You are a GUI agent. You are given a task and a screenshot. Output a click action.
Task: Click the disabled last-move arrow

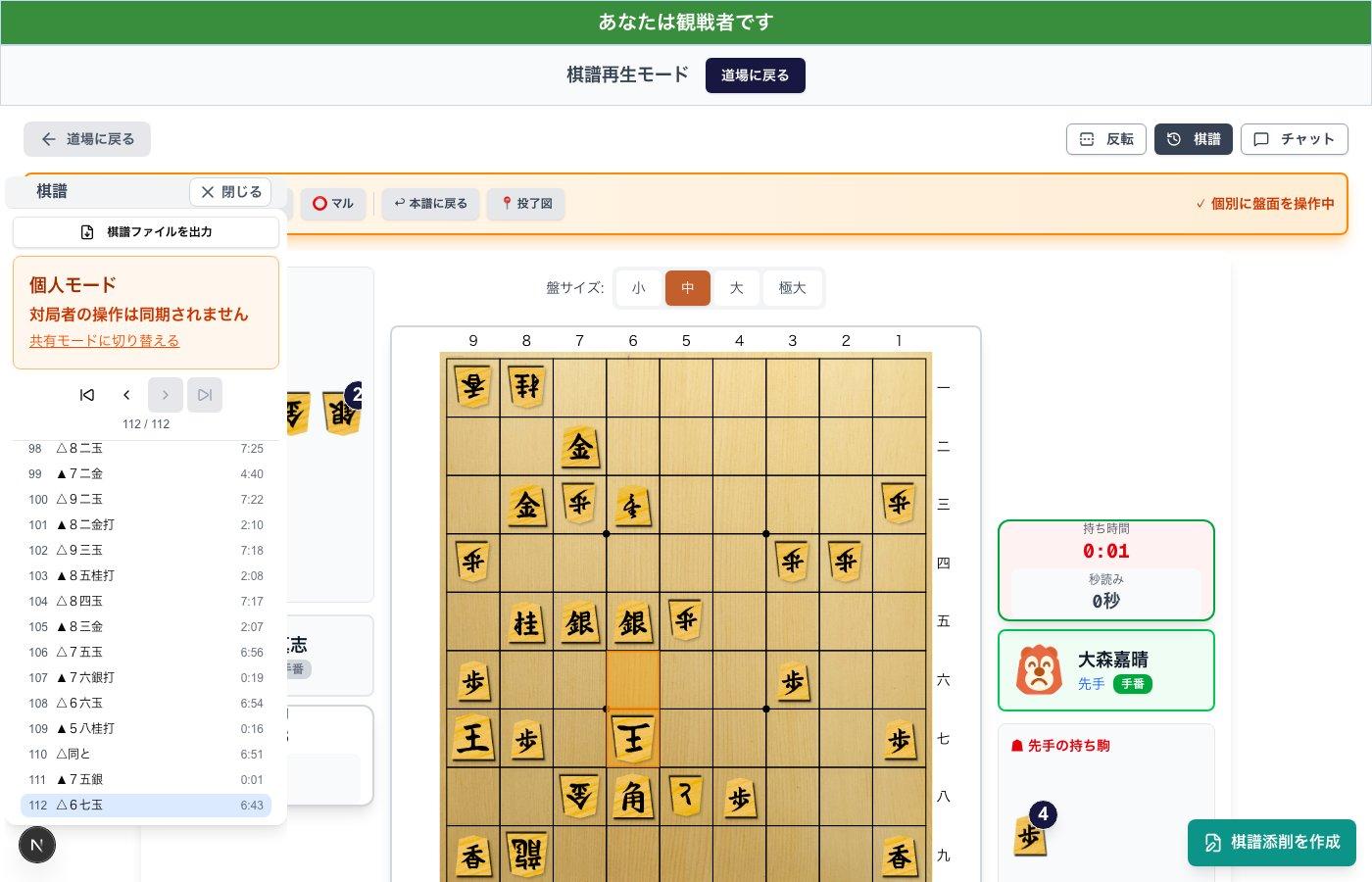tap(205, 395)
